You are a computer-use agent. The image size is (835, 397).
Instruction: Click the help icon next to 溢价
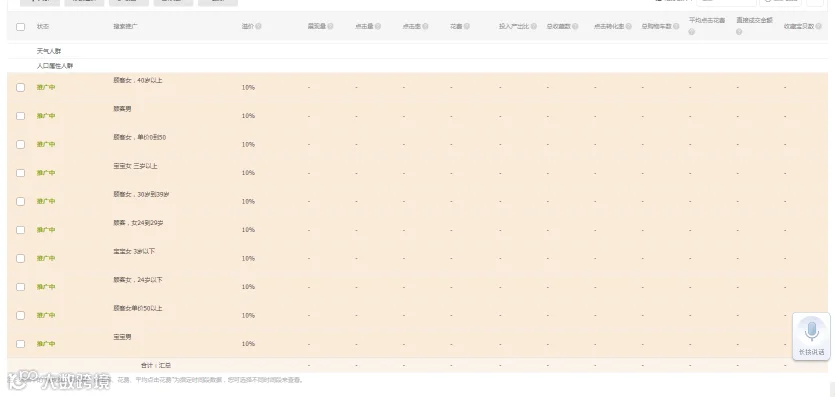(258, 26)
